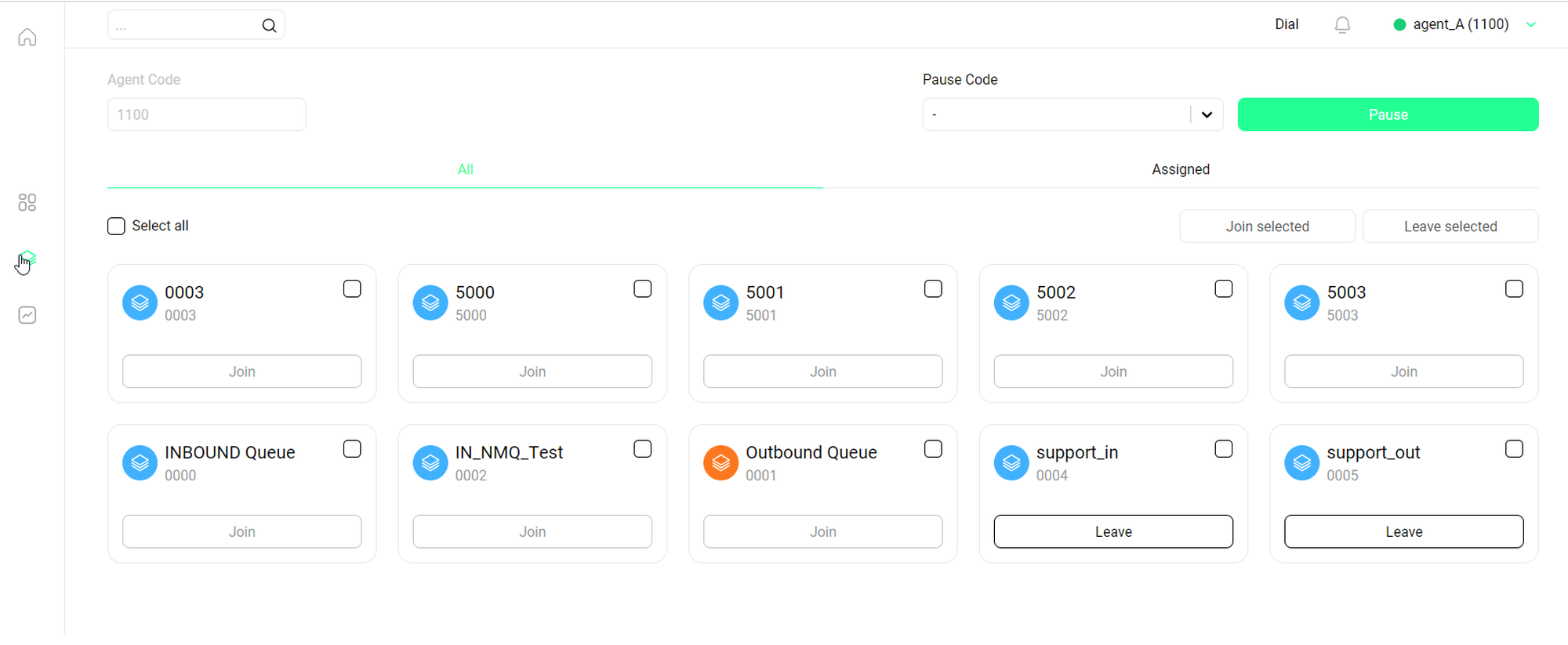The image size is (1568, 645).
Task: Open the dashboard grid icon in sidebar
Action: (27, 203)
